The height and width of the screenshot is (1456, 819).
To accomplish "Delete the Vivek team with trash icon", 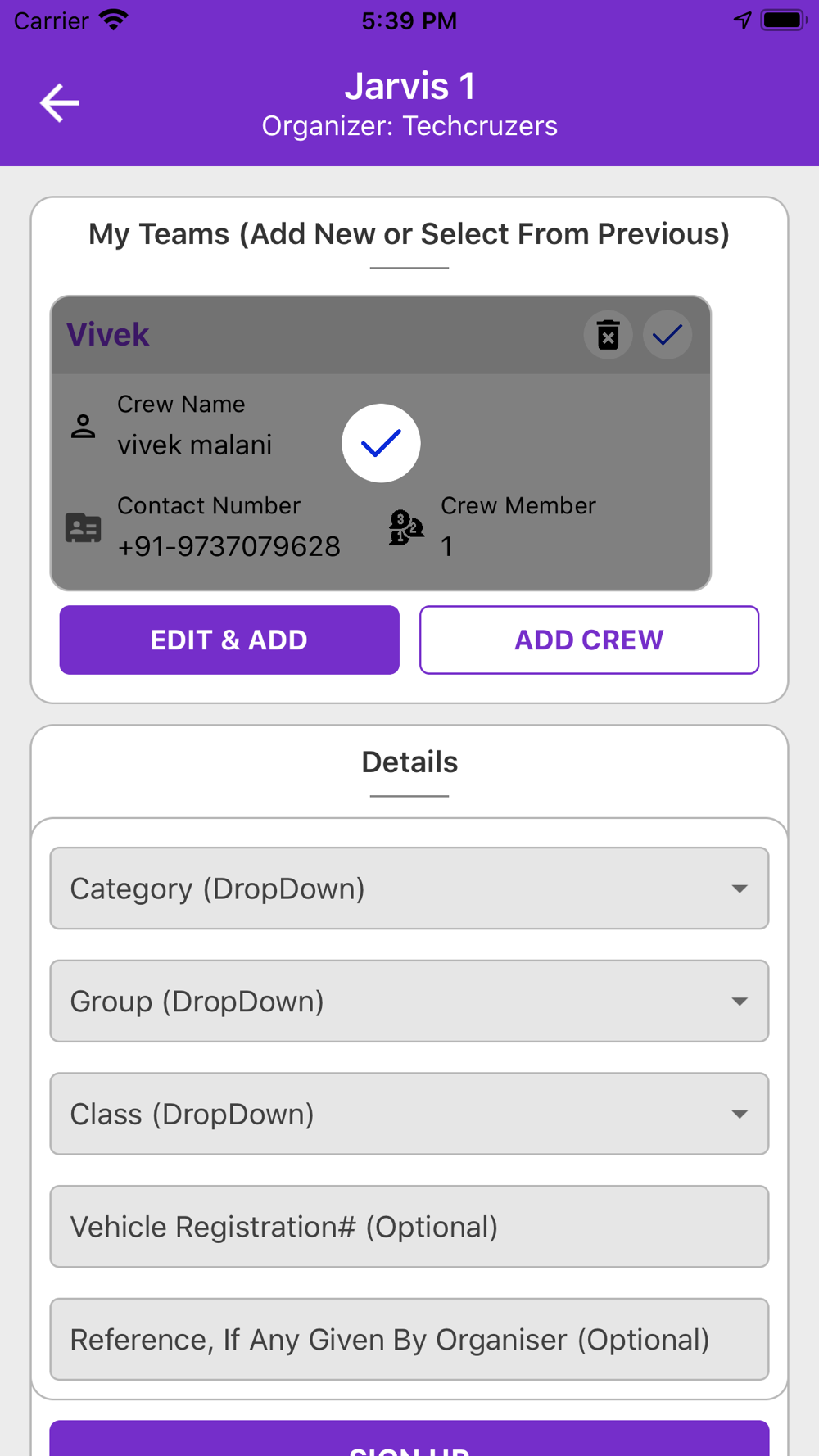I will (x=608, y=335).
